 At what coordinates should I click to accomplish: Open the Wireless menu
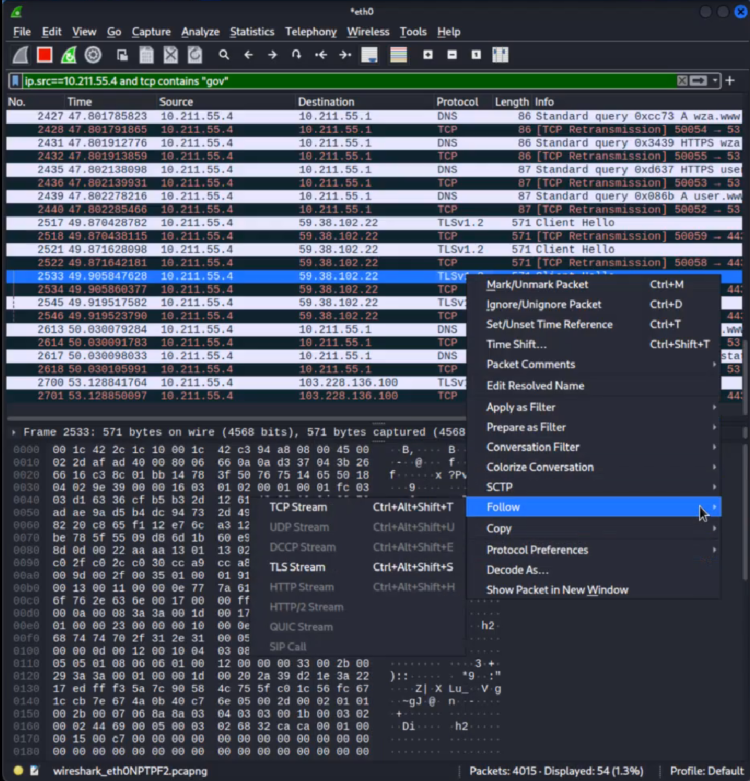tap(368, 31)
